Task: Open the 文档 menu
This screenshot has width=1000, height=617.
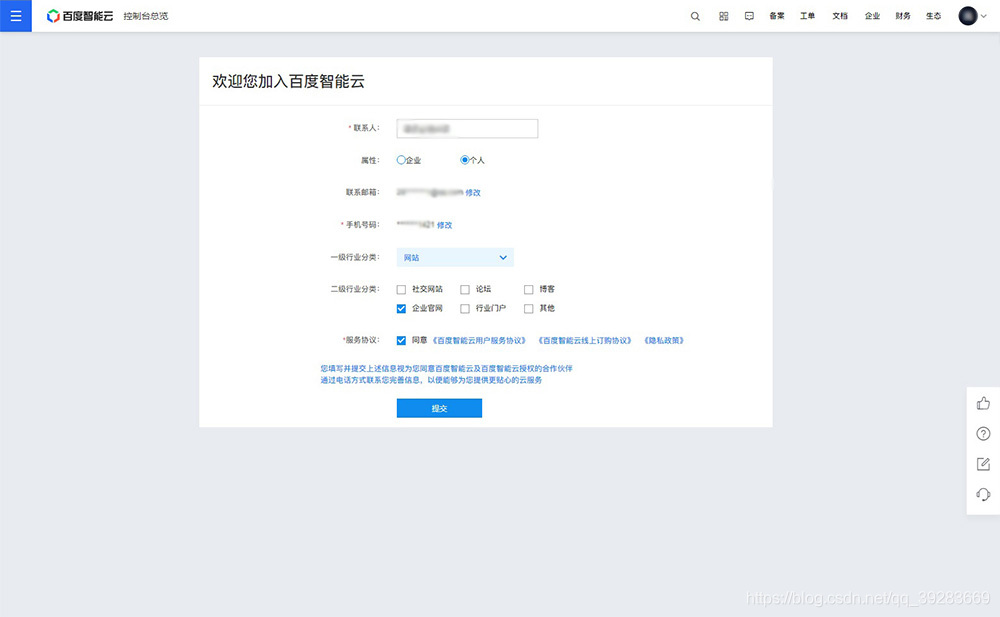Action: [840, 17]
